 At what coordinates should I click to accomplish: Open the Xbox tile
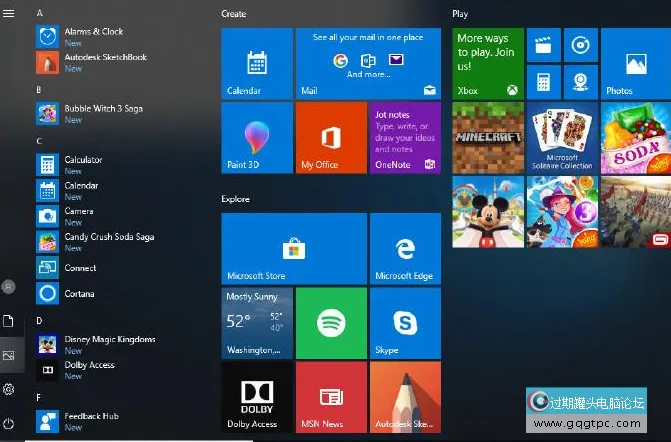(488, 64)
